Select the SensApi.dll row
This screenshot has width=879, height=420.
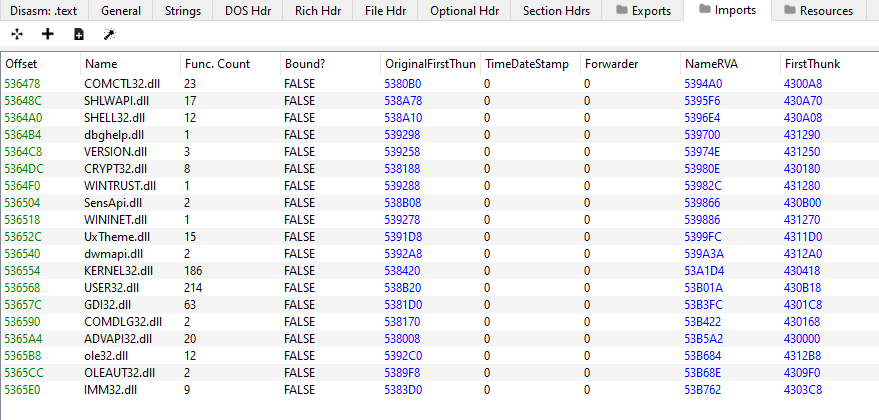point(440,202)
